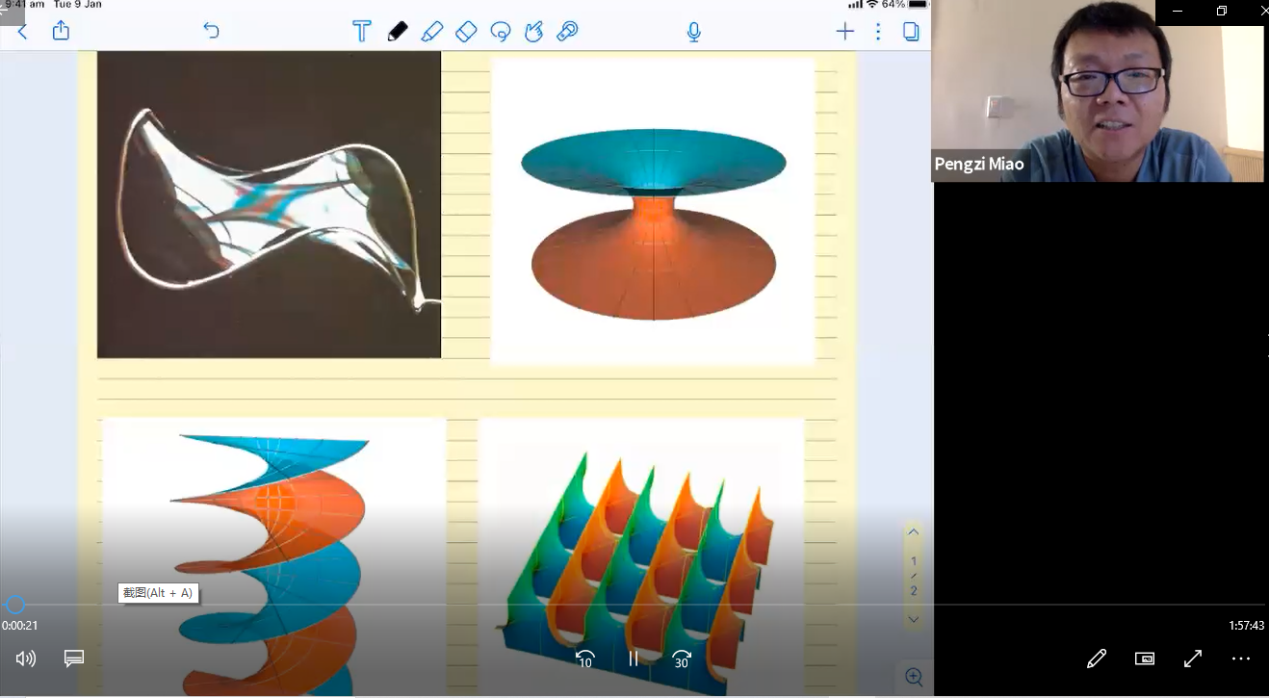
Task: Start audio recording with microphone icon
Action: pos(694,32)
